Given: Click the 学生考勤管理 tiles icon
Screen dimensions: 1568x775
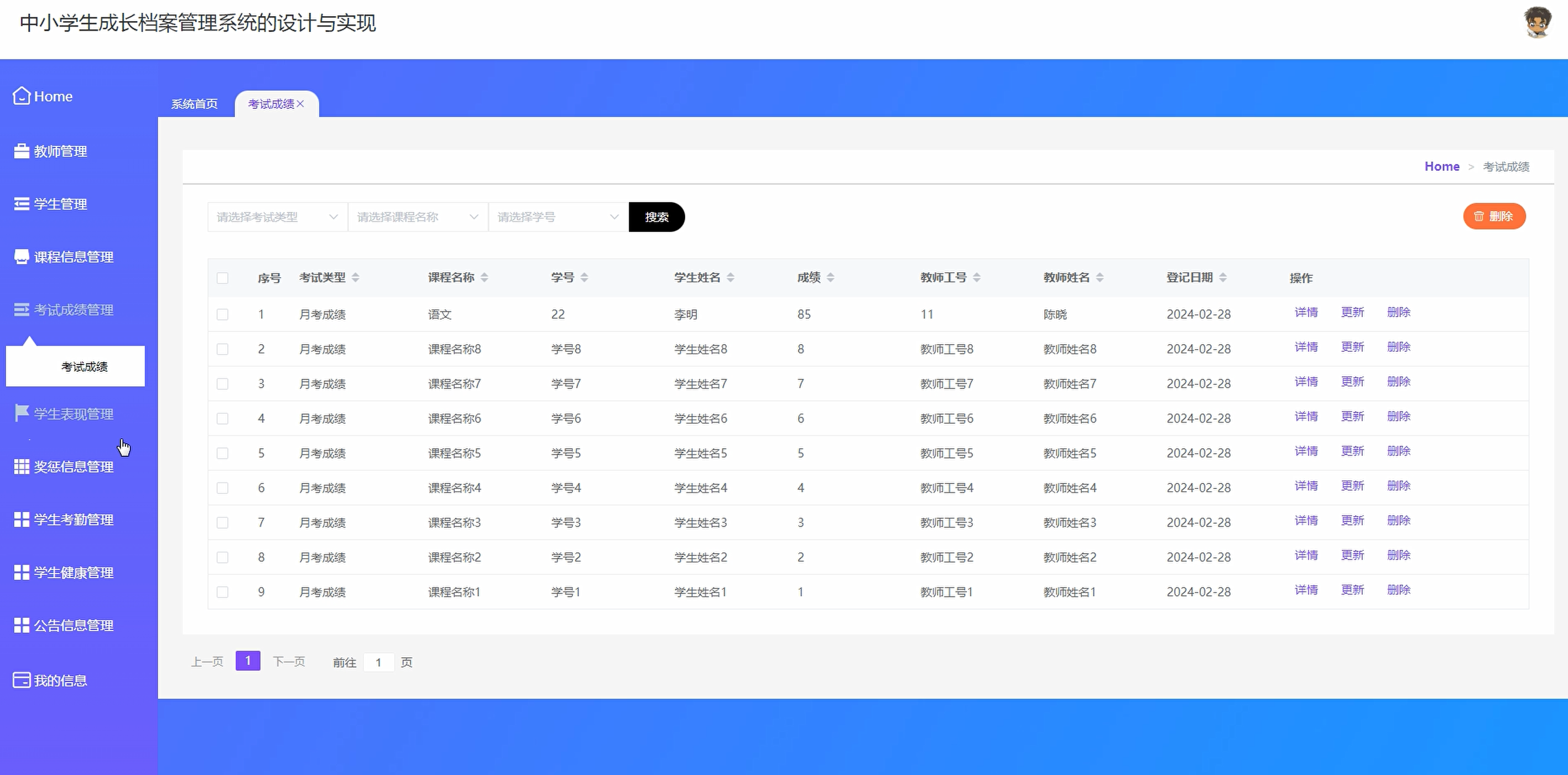Looking at the screenshot, I should point(22,519).
